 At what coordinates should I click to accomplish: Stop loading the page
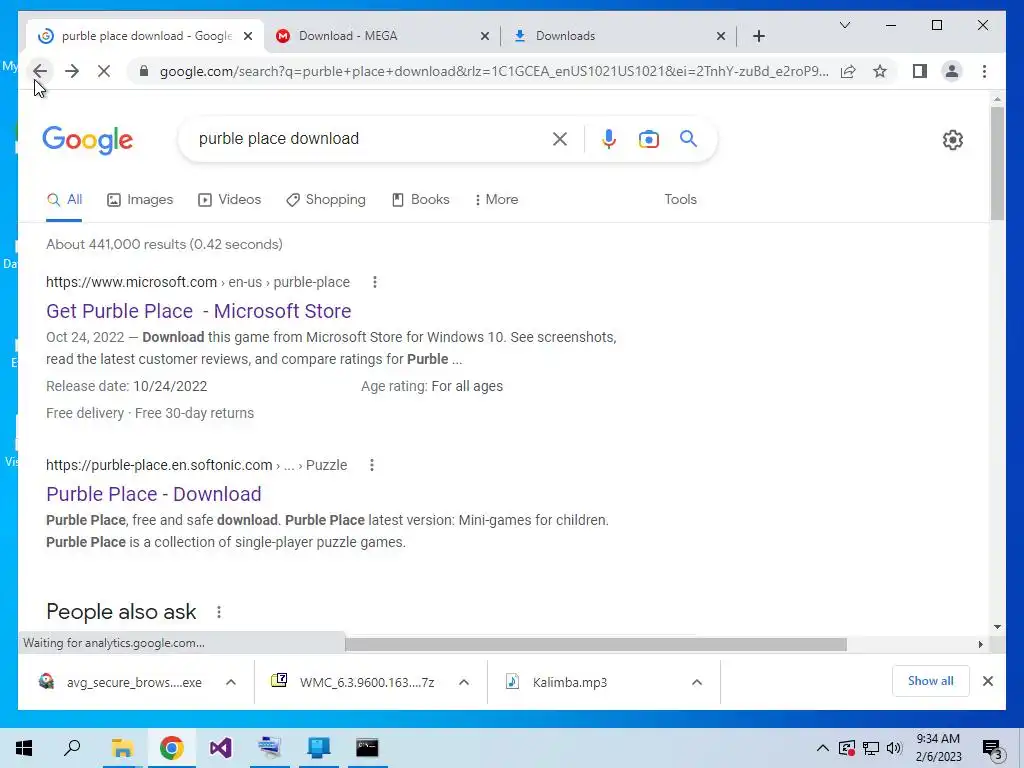[104, 71]
